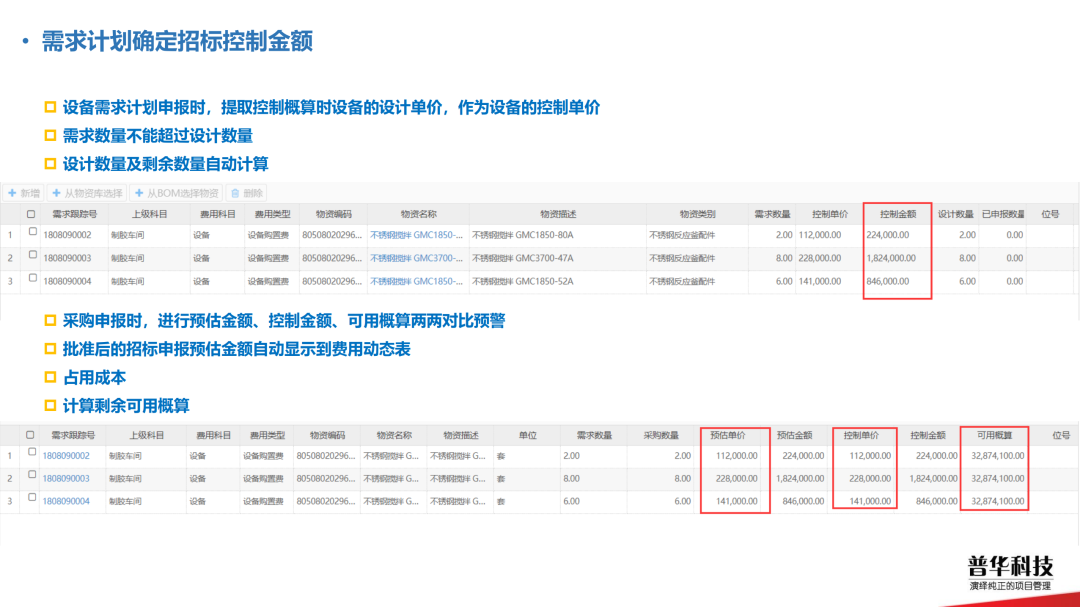Click 可用概算 column header
The image size is (1080, 607).
click(994, 435)
